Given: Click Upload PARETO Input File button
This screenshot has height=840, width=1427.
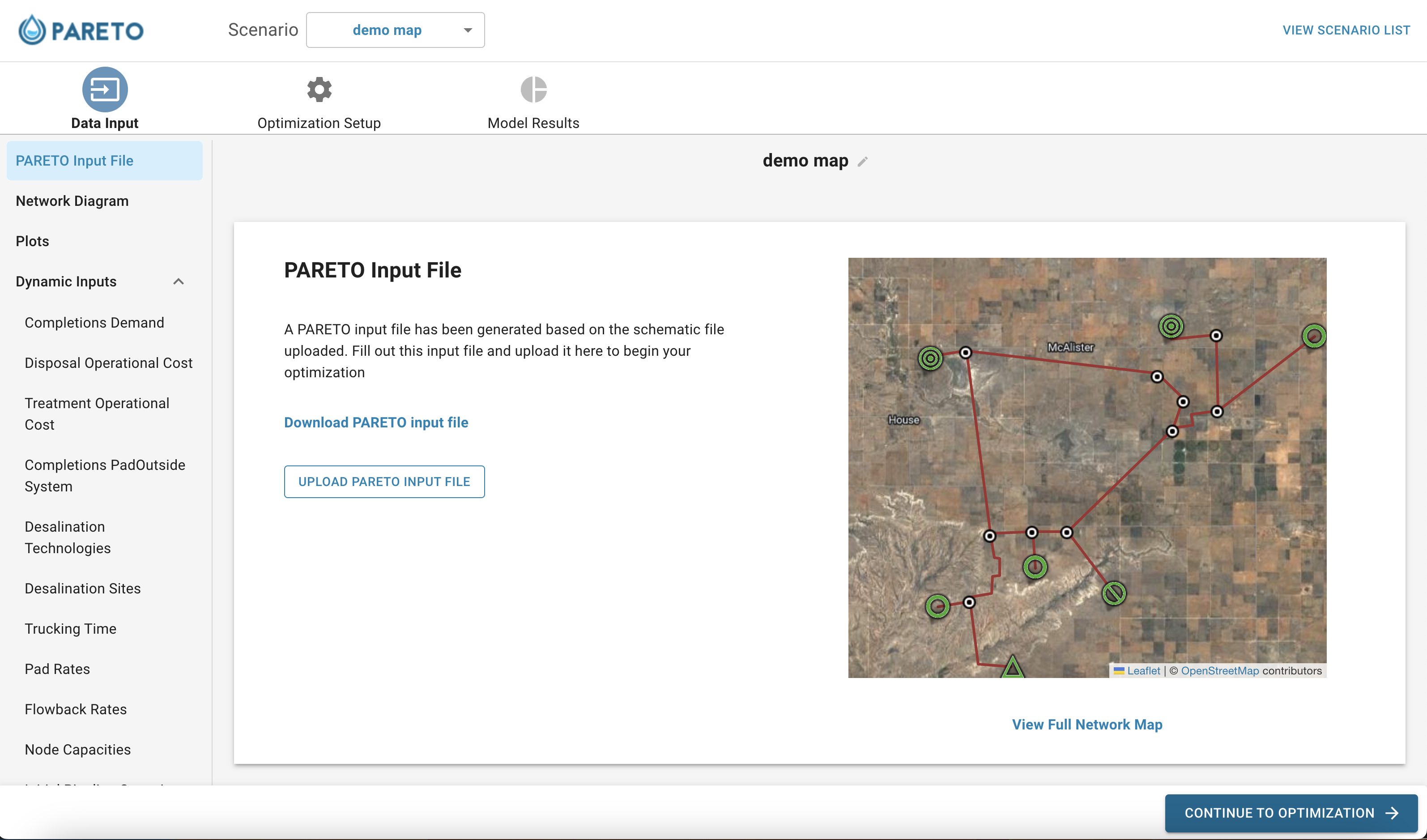Looking at the screenshot, I should click(384, 482).
